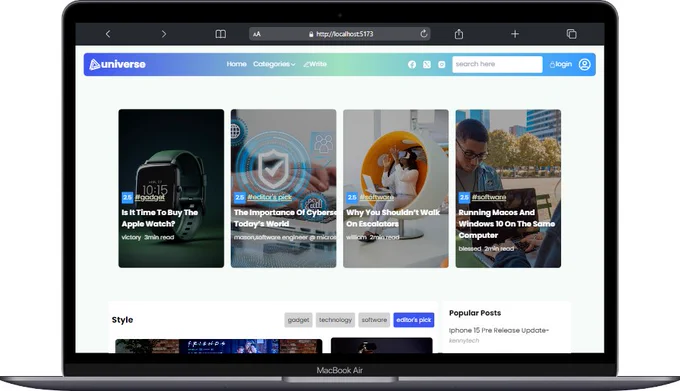This screenshot has height=391, width=680.
Task: Click the #software tag on Macos card
Action: (x=489, y=197)
